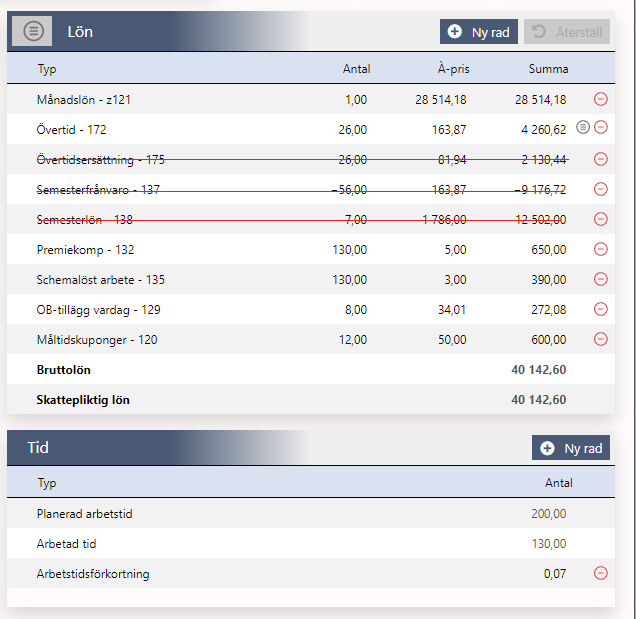Click Övertid Antal value 26,00
This screenshot has width=636, height=619.
pyautogui.click(x=353, y=130)
